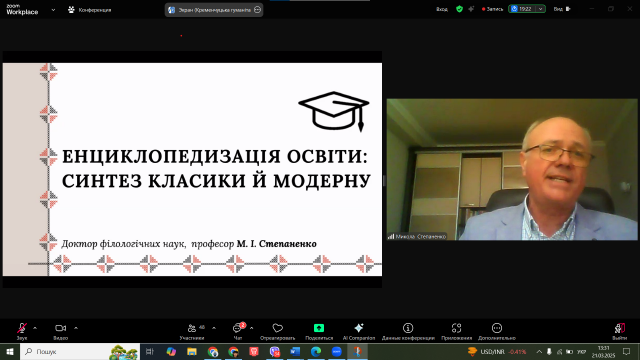Toggle the camera with the Видео button

(60, 328)
